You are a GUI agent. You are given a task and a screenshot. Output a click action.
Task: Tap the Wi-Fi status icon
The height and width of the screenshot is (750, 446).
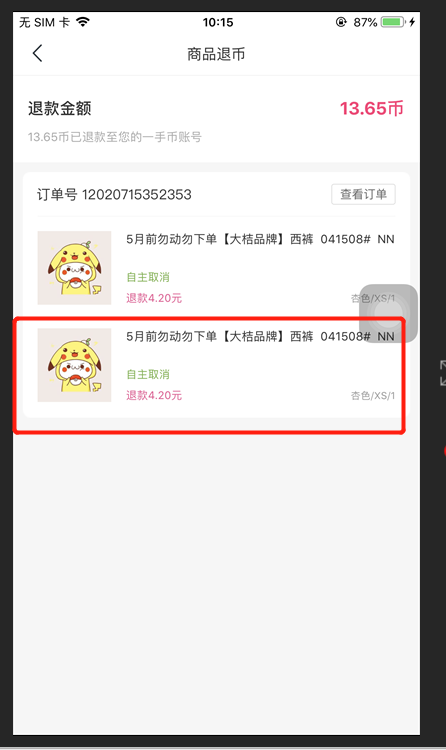click(x=83, y=22)
